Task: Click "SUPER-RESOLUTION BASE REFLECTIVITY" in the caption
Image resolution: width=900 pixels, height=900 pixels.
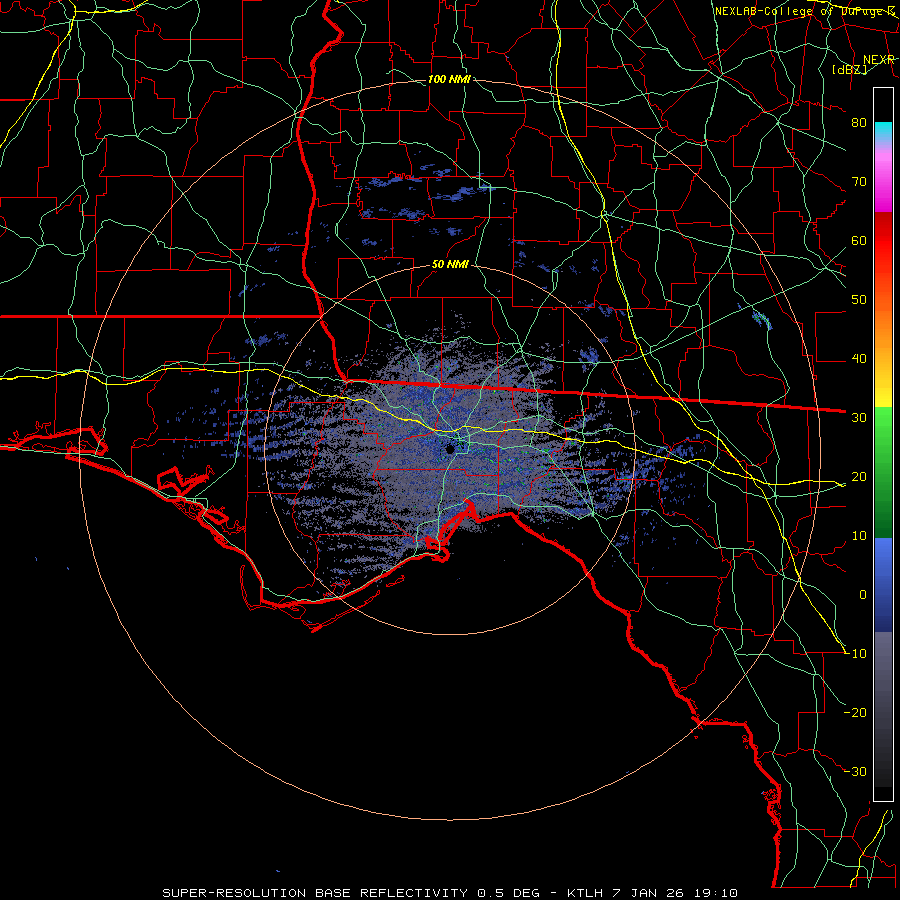Action: pyautogui.click(x=315, y=893)
